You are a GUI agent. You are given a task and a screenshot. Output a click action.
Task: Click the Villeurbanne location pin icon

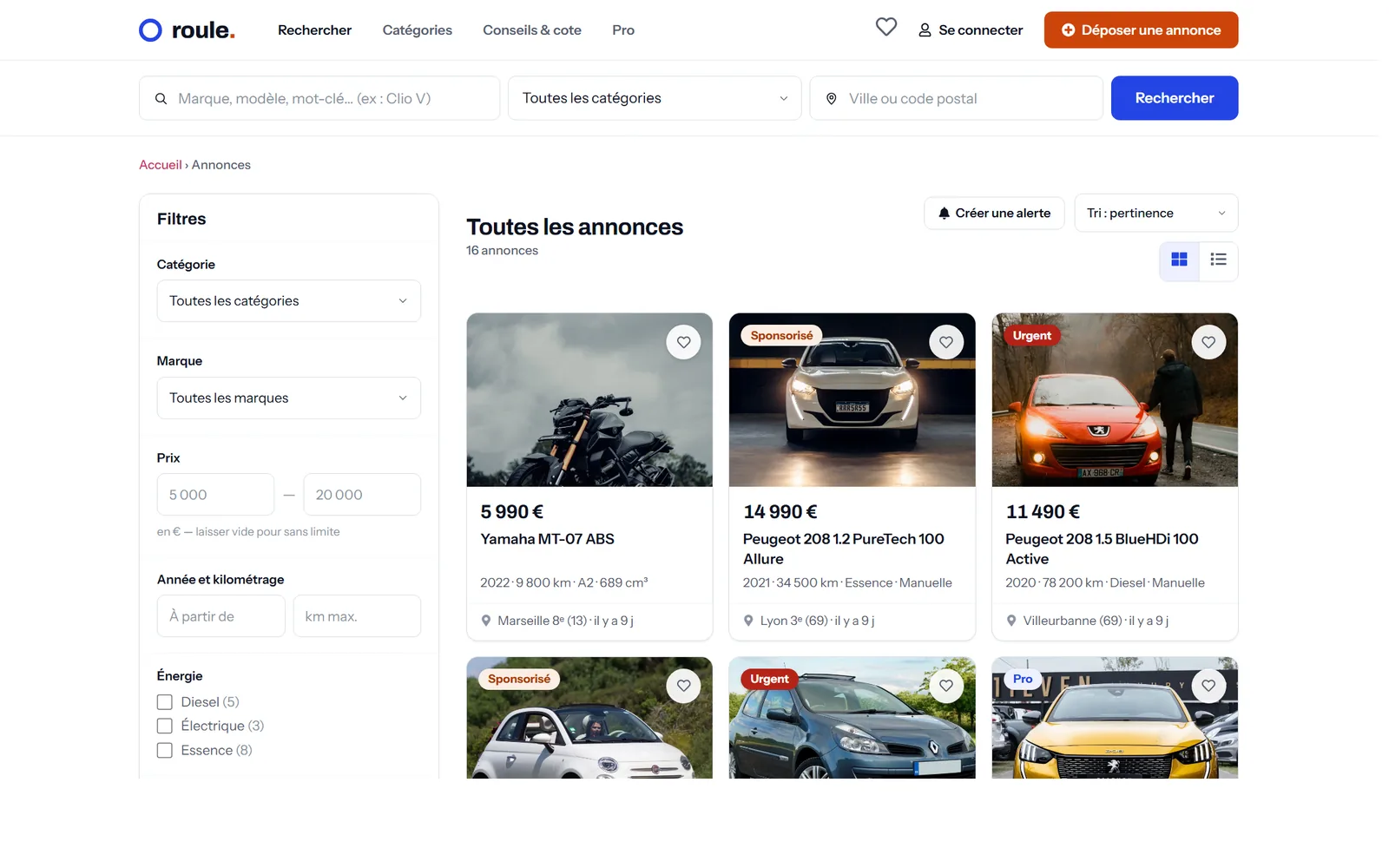point(1011,621)
